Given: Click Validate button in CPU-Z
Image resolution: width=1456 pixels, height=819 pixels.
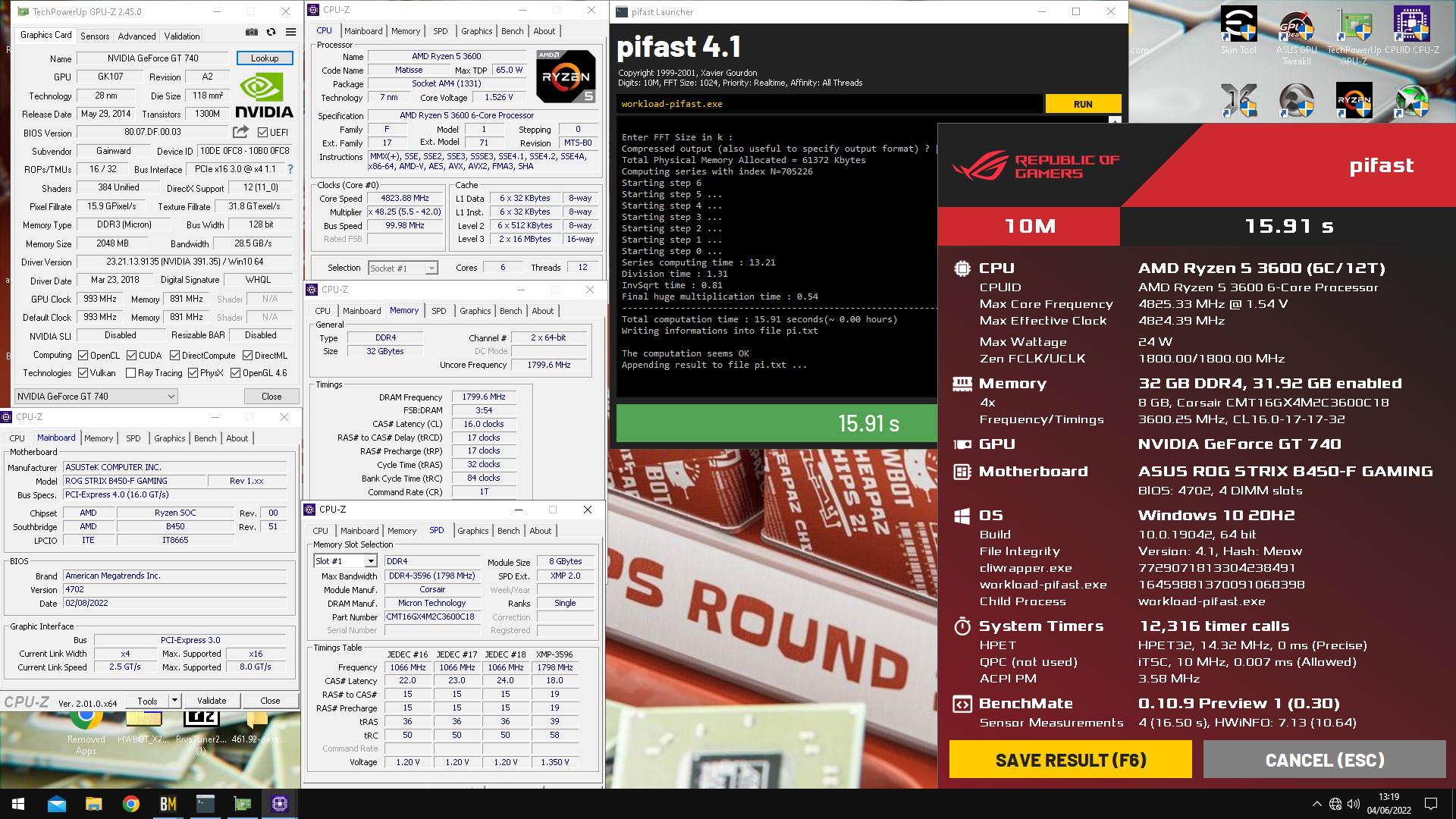Looking at the screenshot, I should point(212,701).
